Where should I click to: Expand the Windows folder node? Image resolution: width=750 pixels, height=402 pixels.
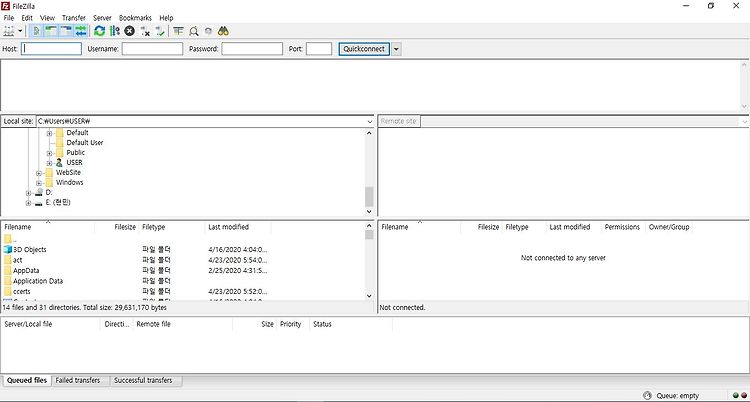[39, 183]
